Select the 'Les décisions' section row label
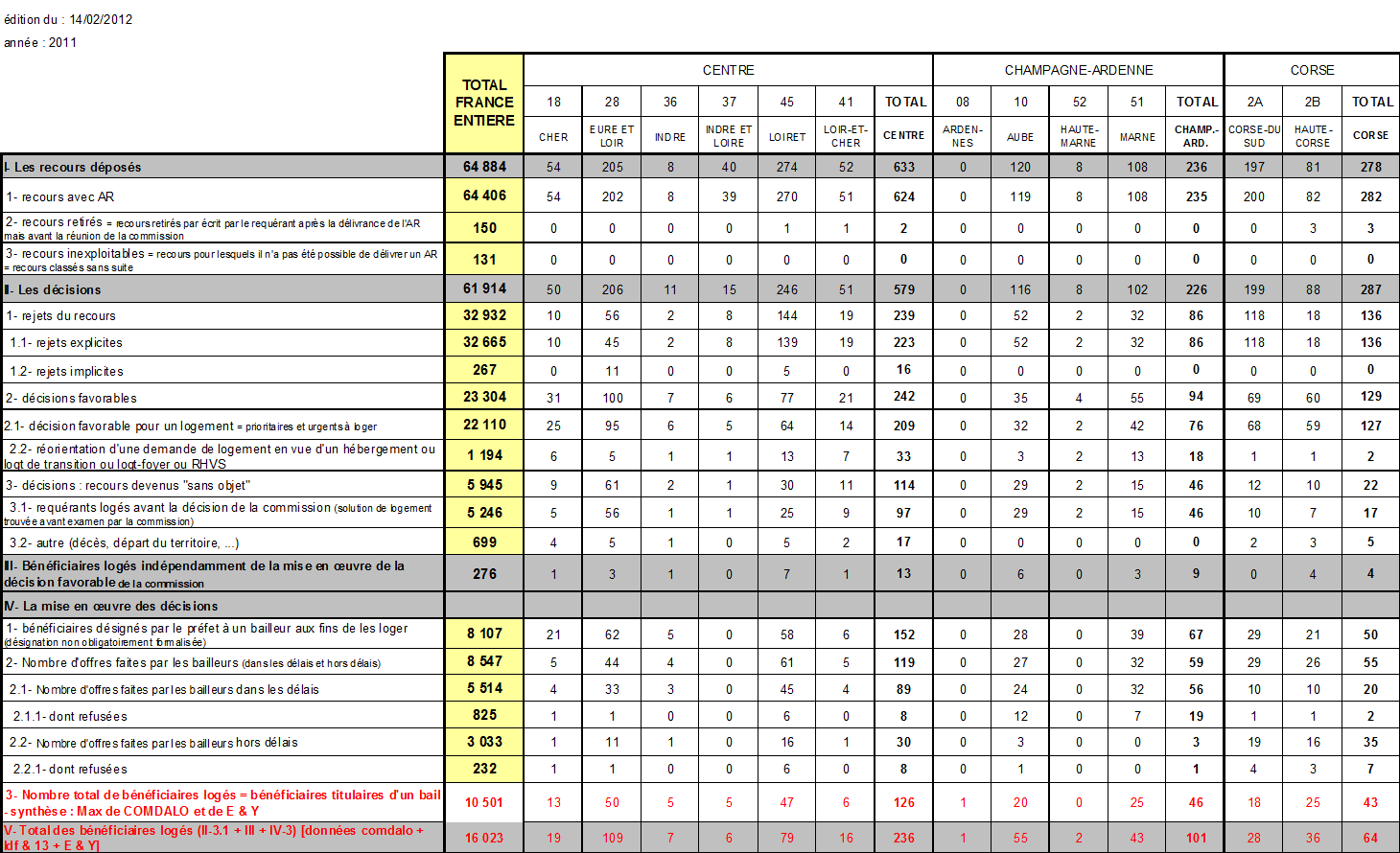The image size is (1400, 853). coord(58,289)
